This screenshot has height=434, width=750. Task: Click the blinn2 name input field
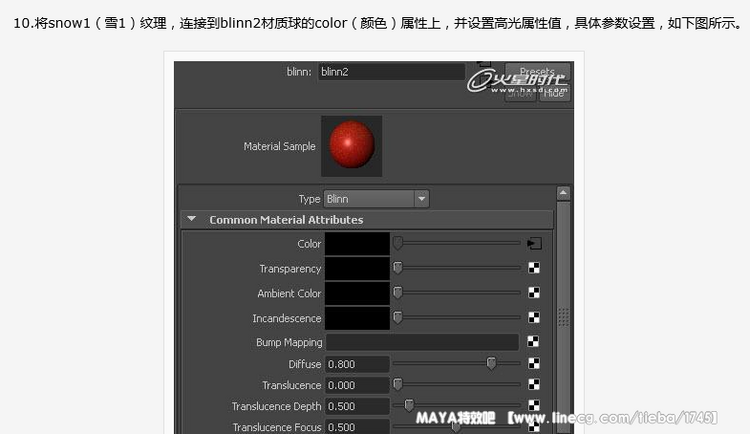pos(390,72)
